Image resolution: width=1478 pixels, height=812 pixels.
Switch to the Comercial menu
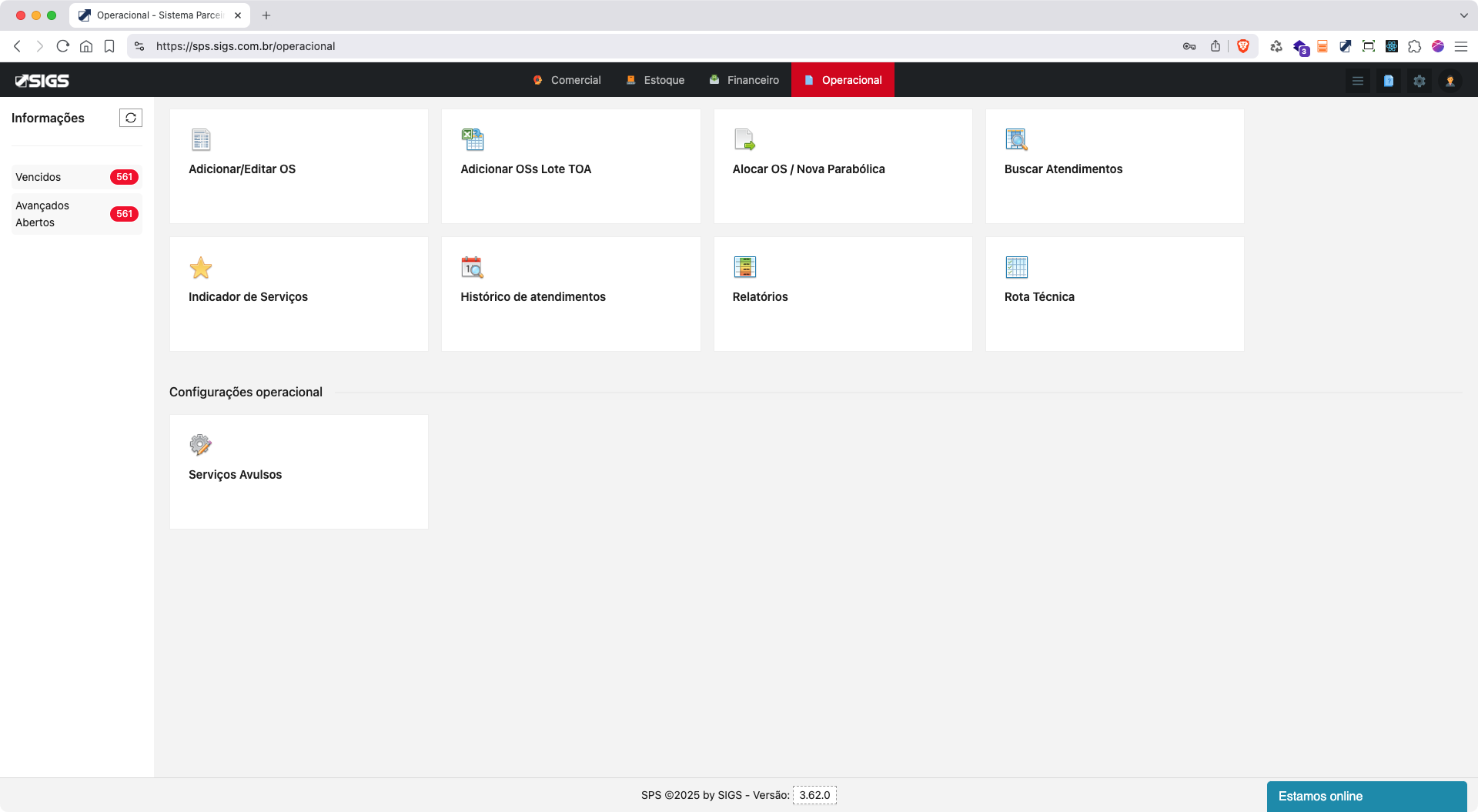click(567, 80)
